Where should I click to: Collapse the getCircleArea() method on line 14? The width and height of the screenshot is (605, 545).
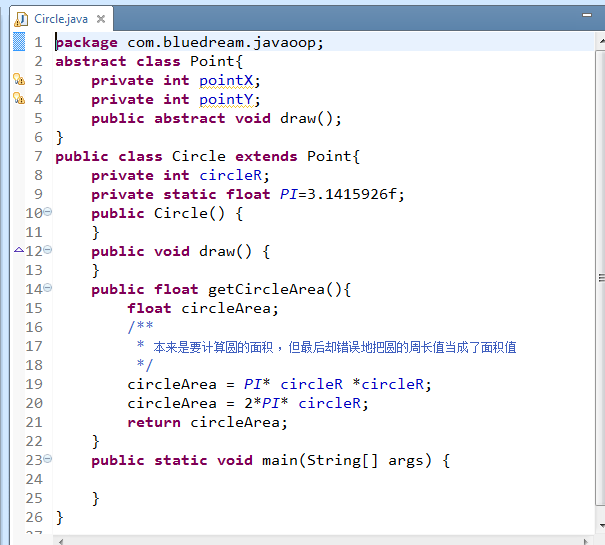click(47, 288)
